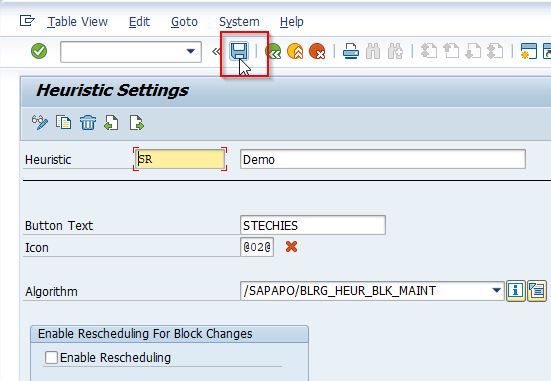Click the Delete trash can icon
551x381 pixels.
pyautogui.click(x=88, y=123)
